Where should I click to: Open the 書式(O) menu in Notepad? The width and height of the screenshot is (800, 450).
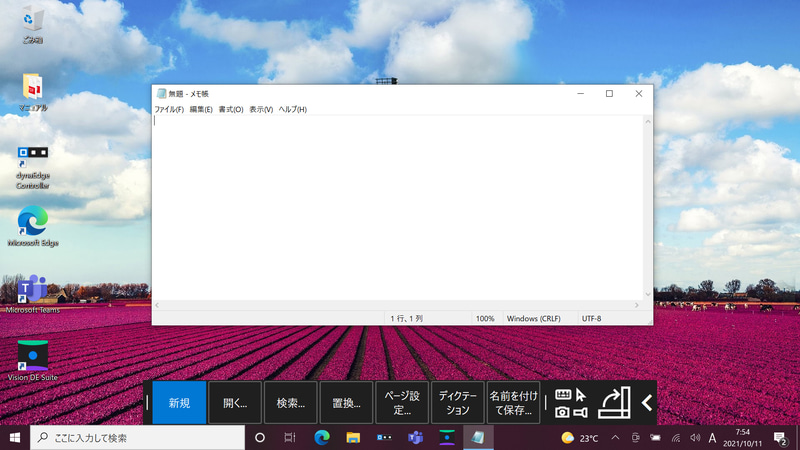tap(231, 109)
